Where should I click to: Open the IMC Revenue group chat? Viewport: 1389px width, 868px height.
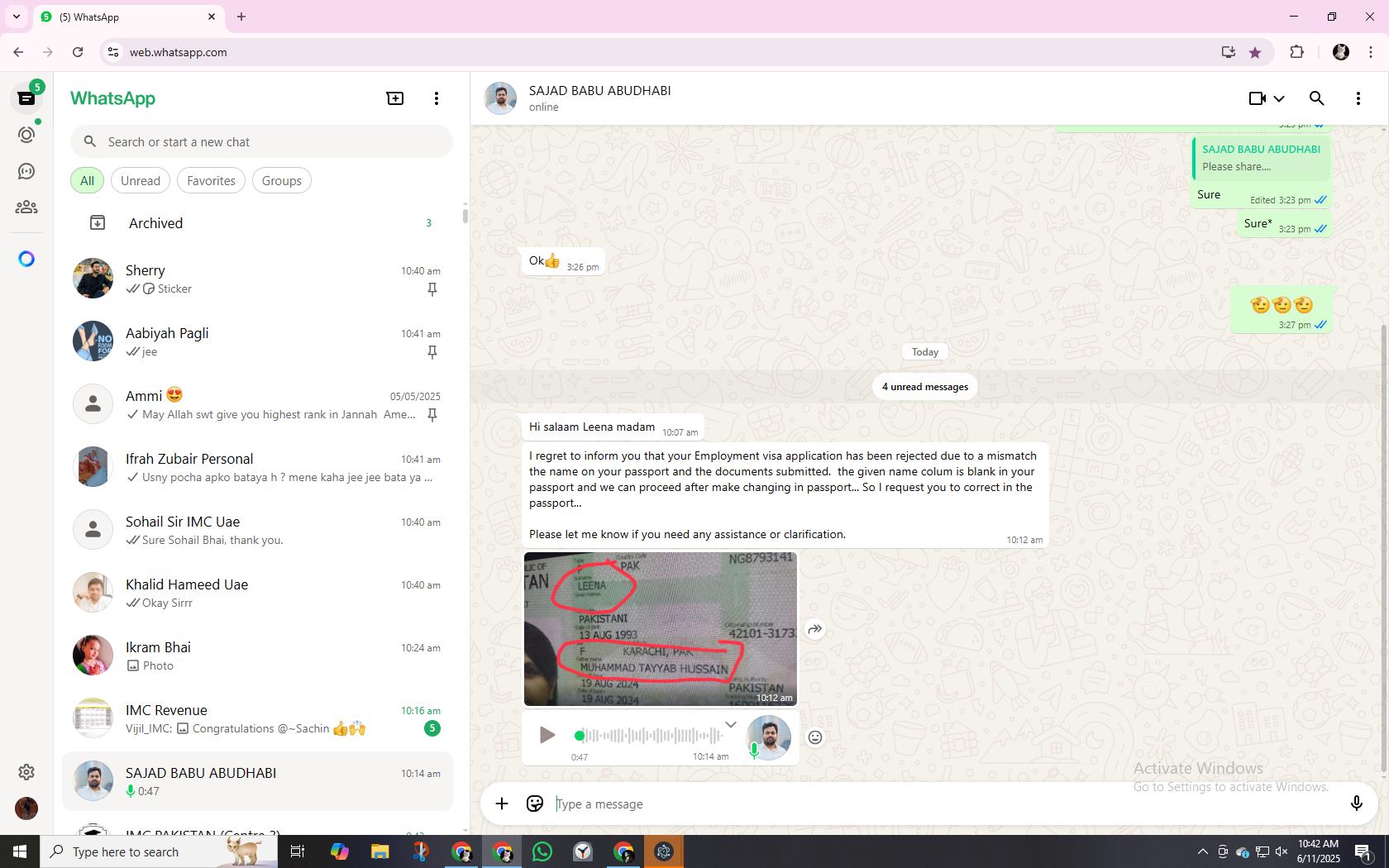258,718
